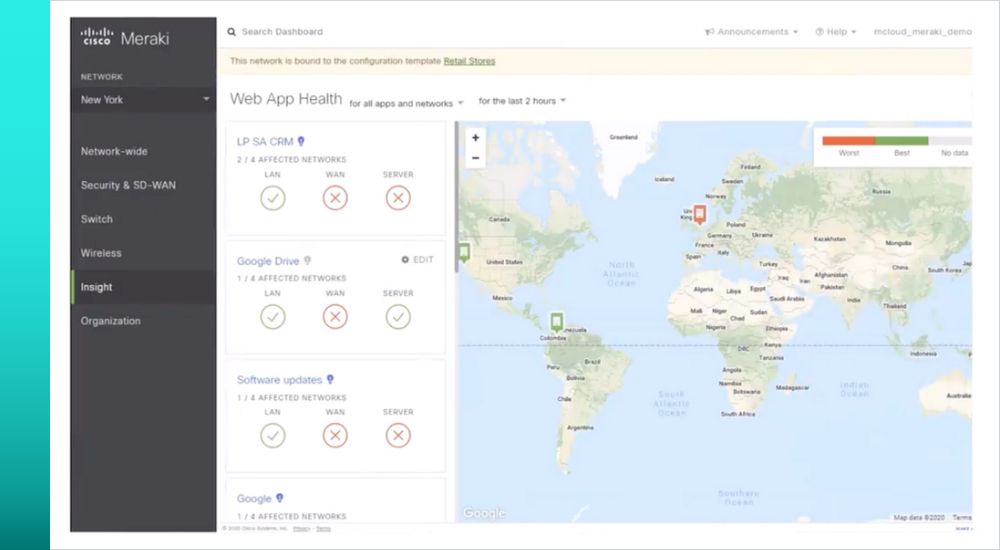
Task: Click LP SA CRM WAN failure icon
Action: pos(335,198)
